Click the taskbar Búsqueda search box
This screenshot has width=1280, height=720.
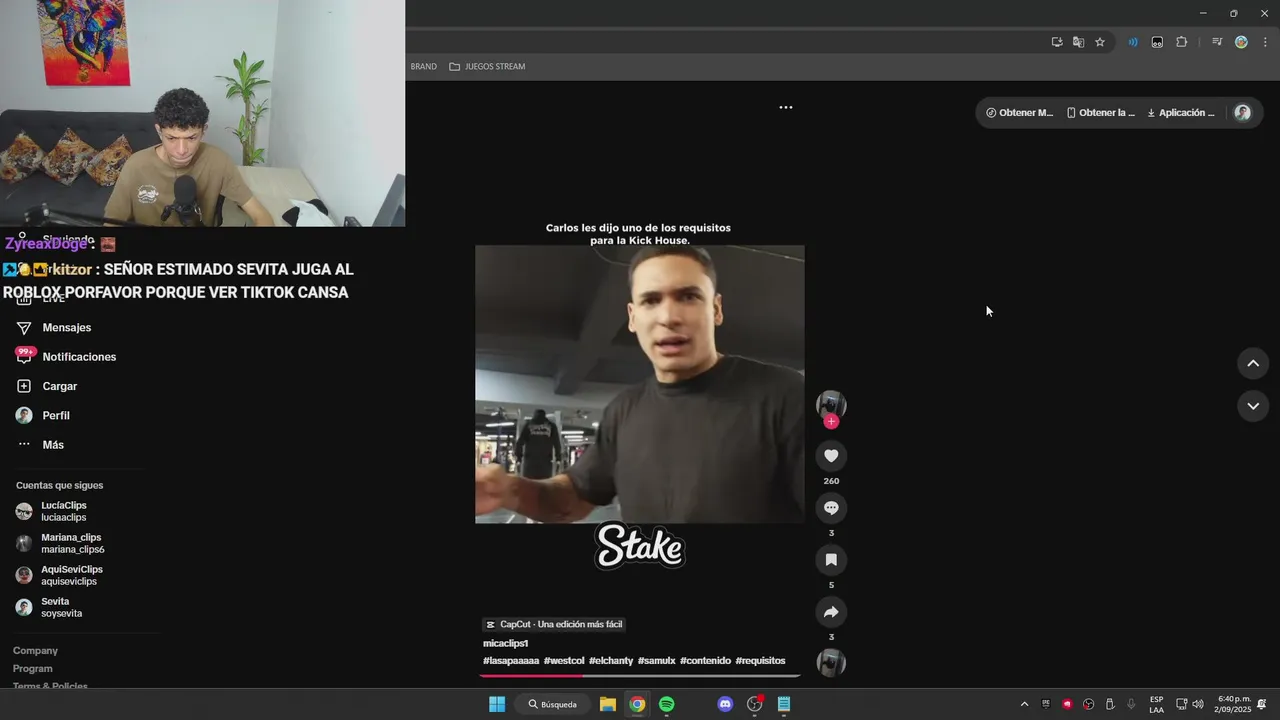553,704
